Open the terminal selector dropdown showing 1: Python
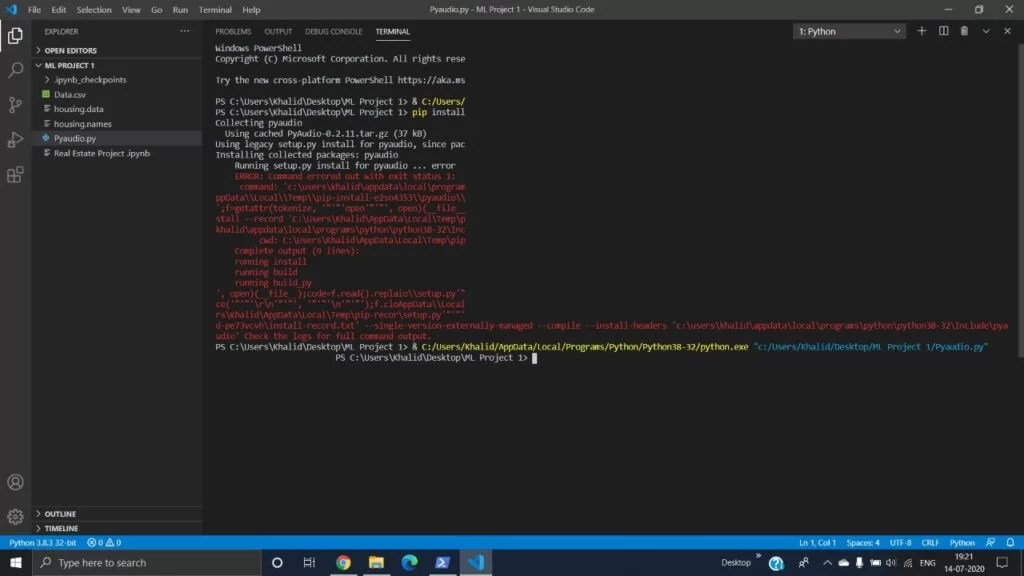Image resolution: width=1024 pixels, height=576 pixels. coord(848,31)
